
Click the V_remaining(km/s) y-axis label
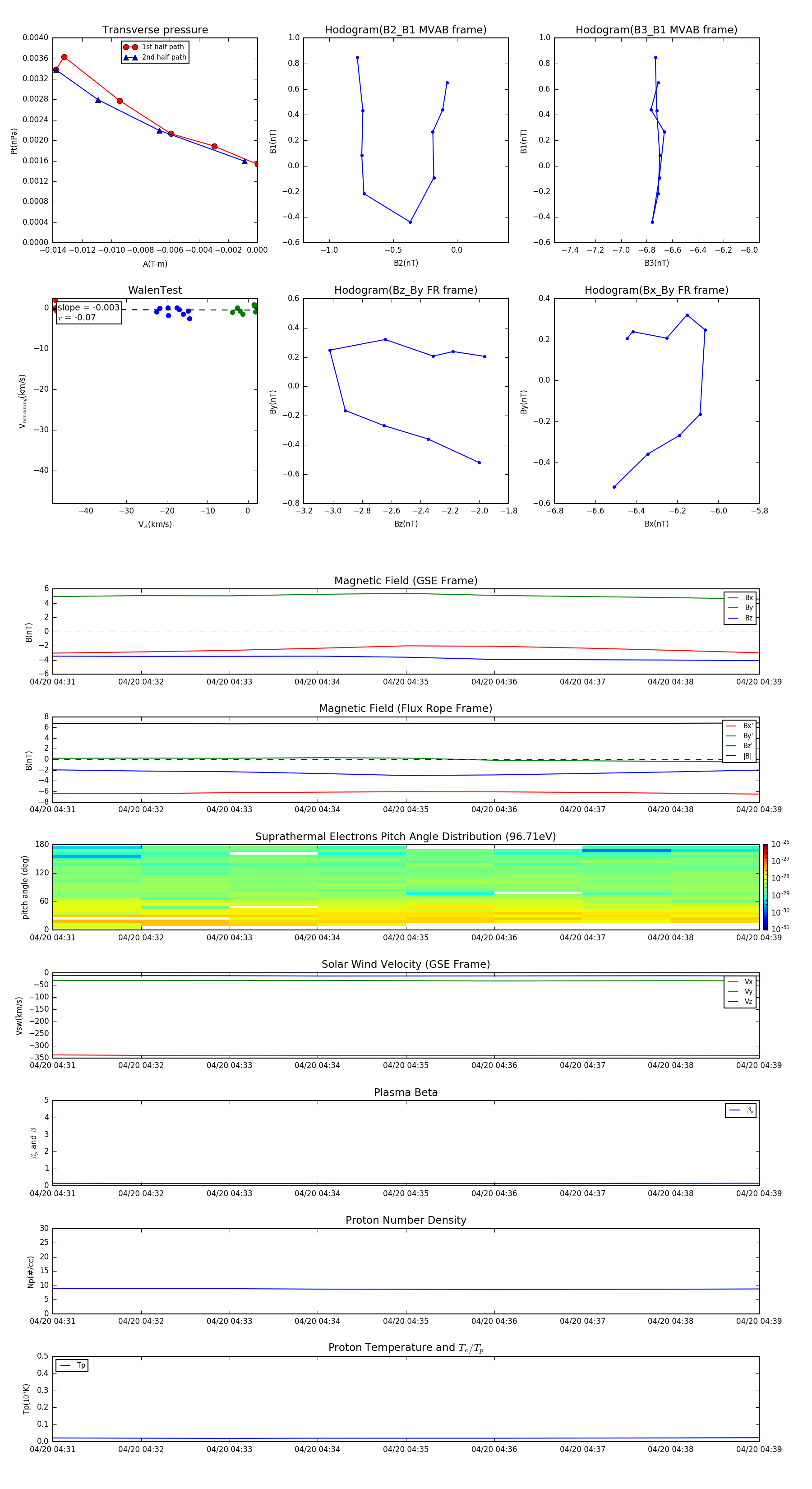(22, 401)
